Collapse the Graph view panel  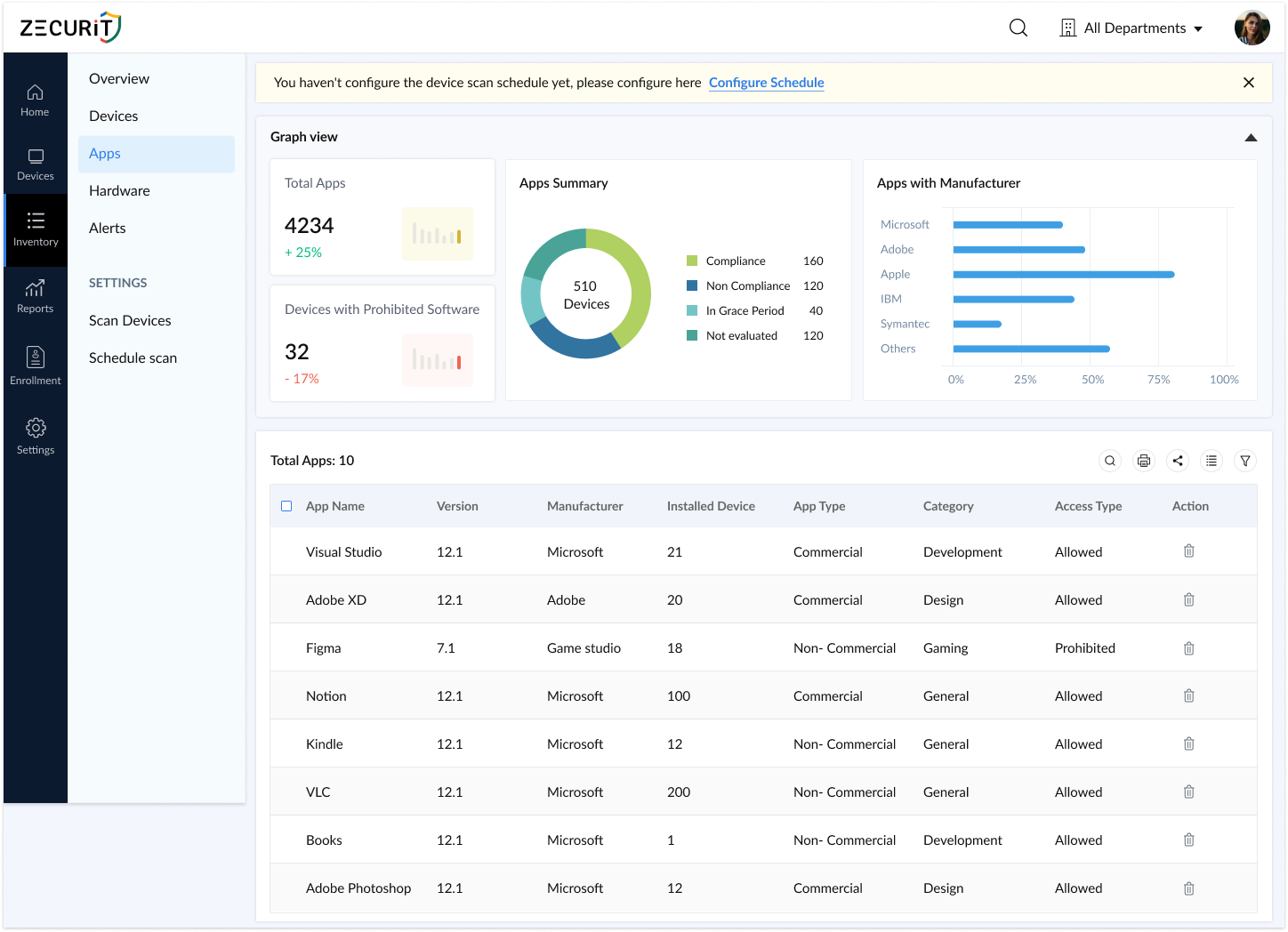pyautogui.click(x=1251, y=137)
